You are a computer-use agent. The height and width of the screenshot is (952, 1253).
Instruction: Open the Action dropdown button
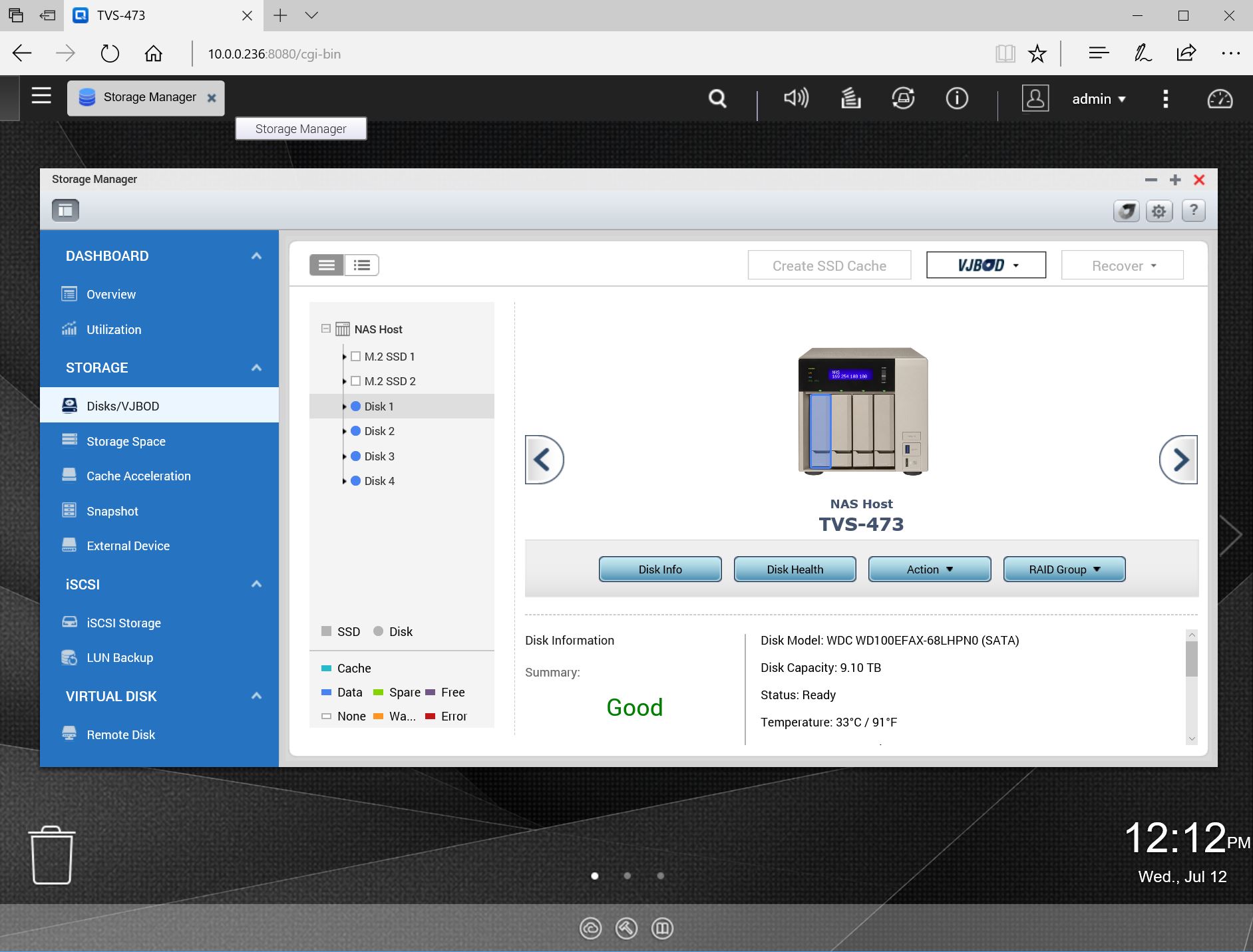click(930, 569)
